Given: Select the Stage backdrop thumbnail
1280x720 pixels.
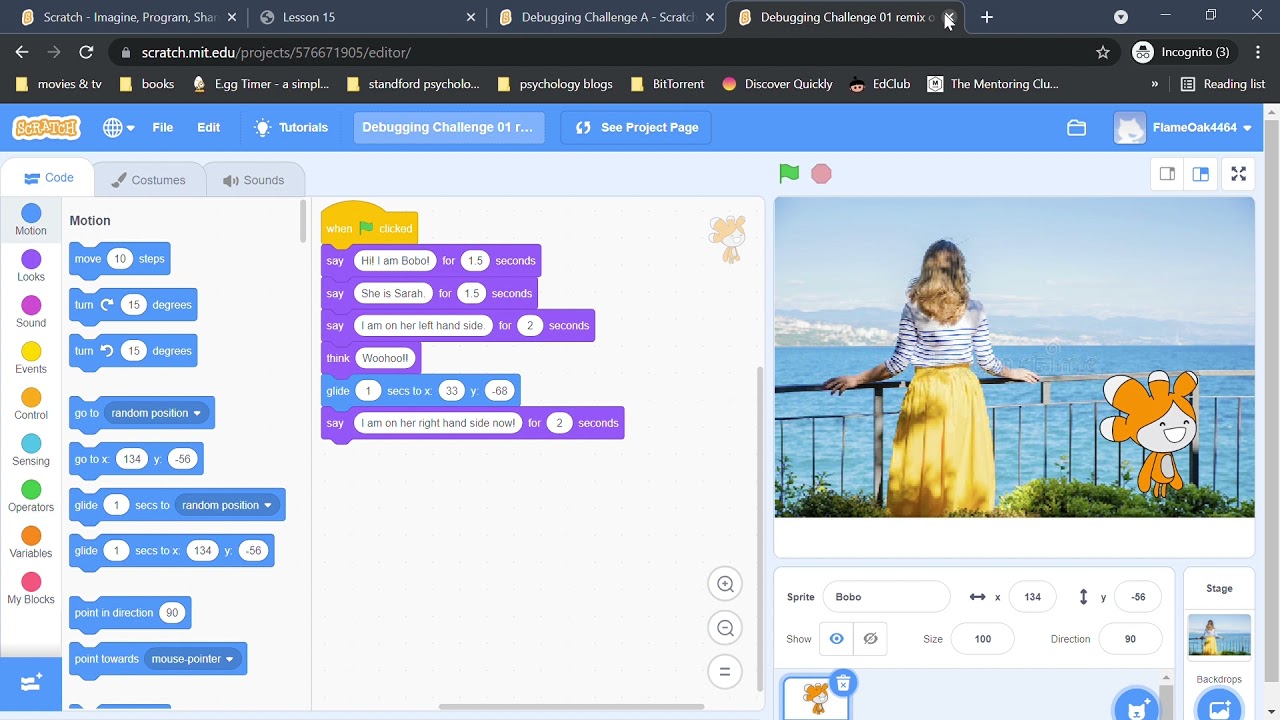Looking at the screenshot, I should [x=1219, y=636].
